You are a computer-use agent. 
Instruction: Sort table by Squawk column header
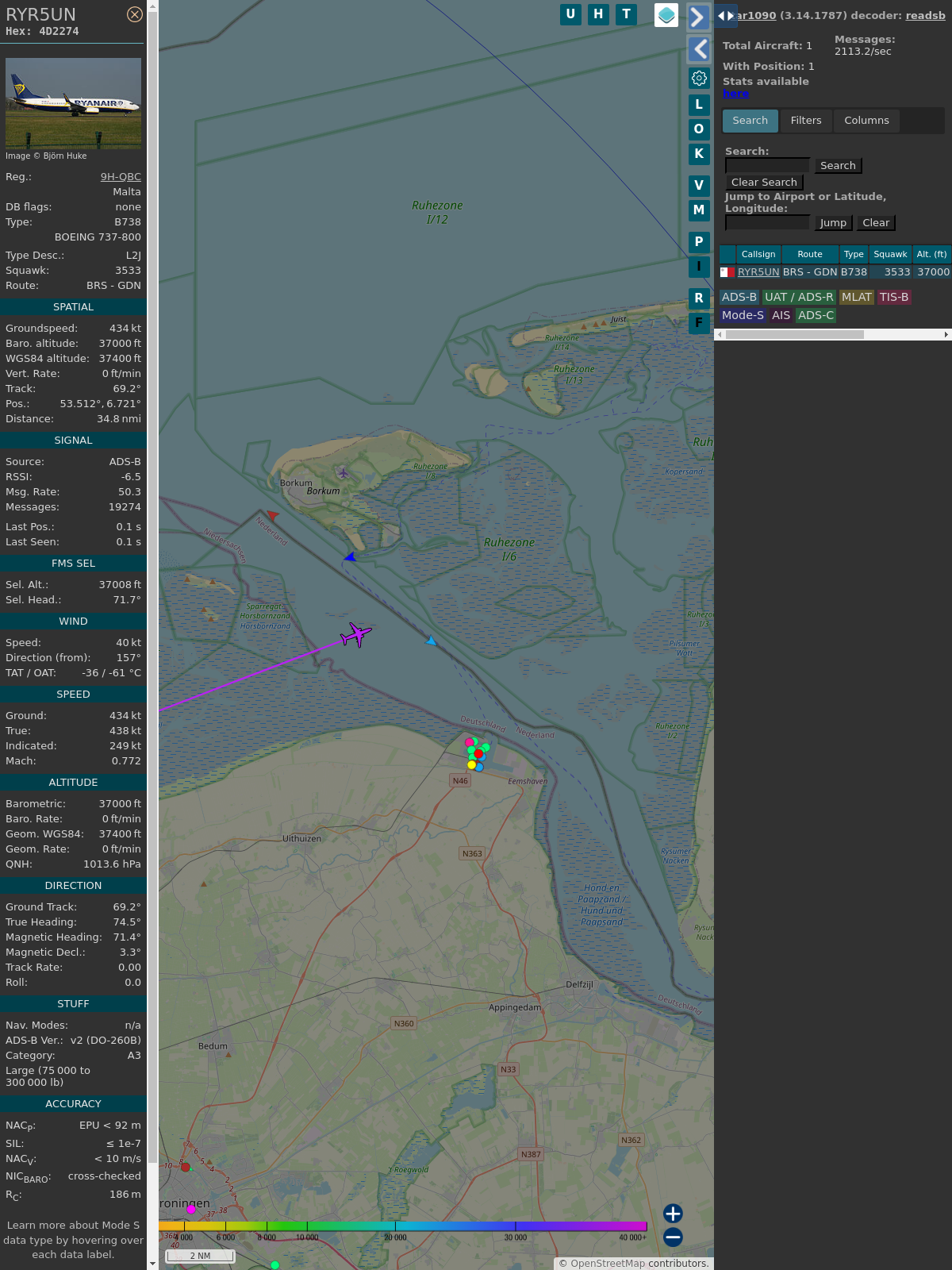pos(890,254)
